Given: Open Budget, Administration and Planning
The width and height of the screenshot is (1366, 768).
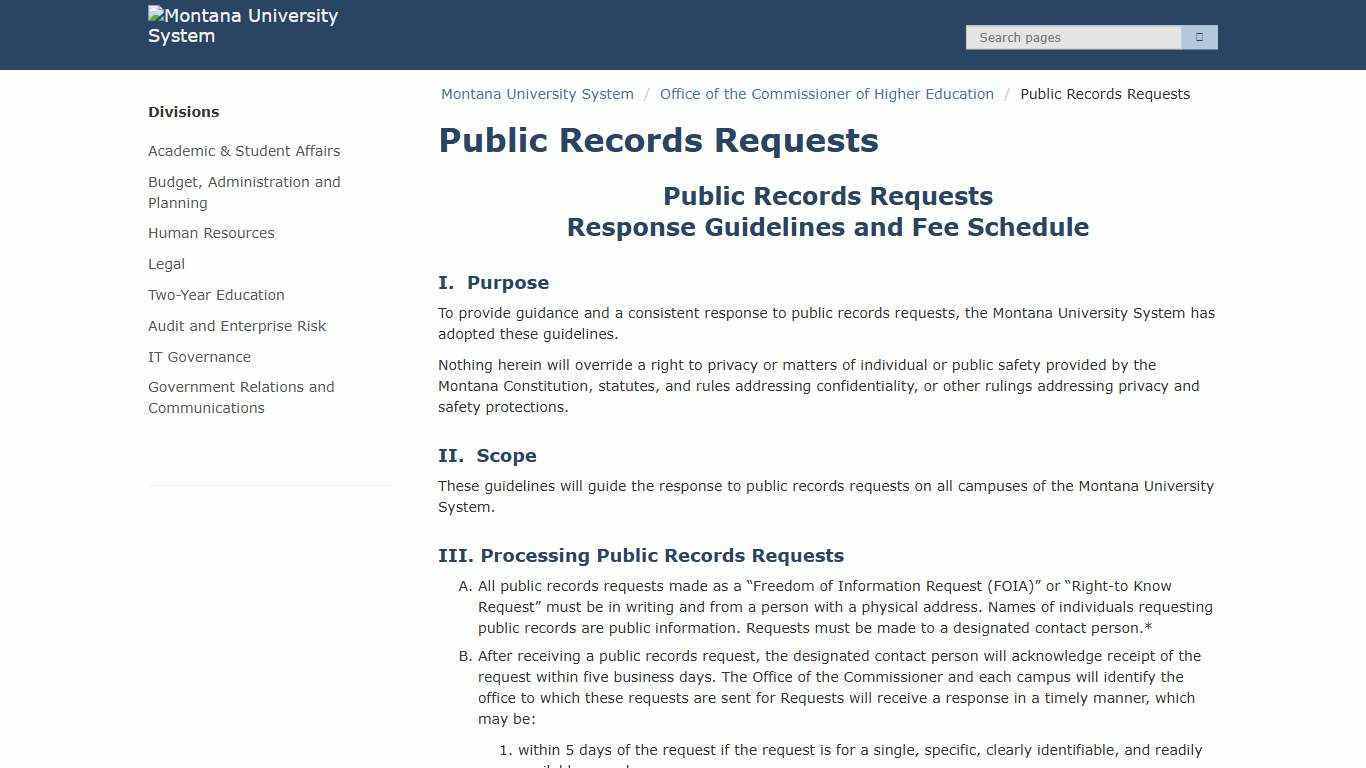Looking at the screenshot, I should point(244,192).
